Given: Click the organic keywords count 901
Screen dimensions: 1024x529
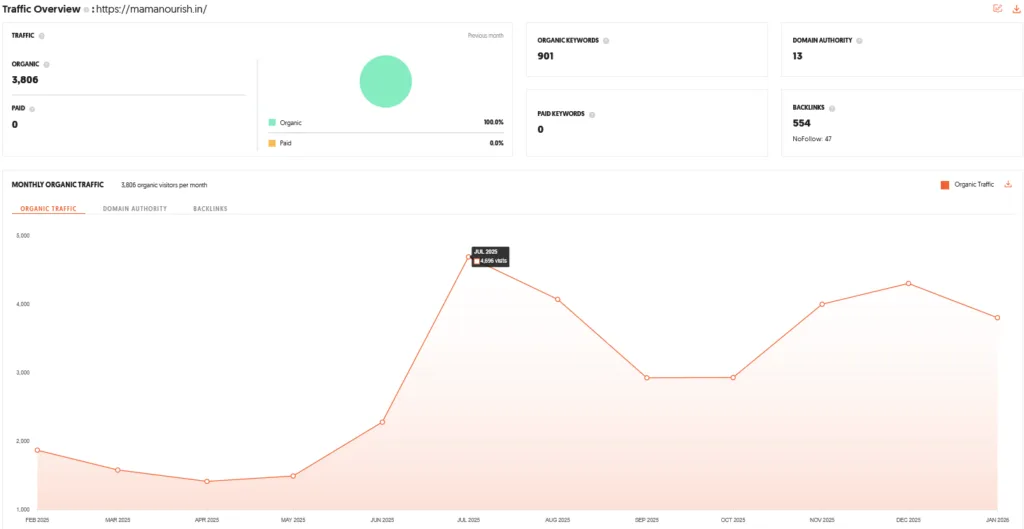Looking at the screenshot, I should pos(545,56).
